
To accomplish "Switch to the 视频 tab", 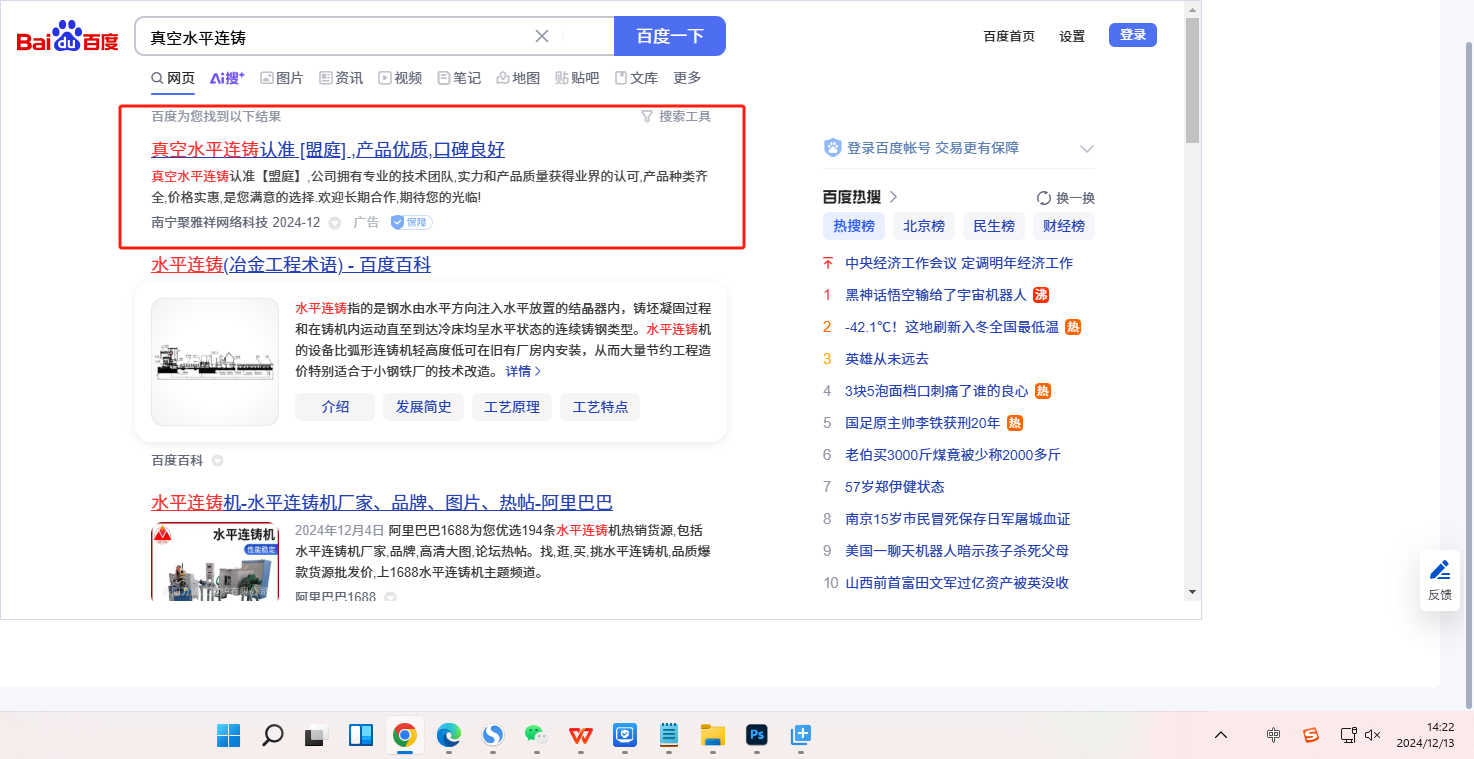I will (x=400, y=78).
